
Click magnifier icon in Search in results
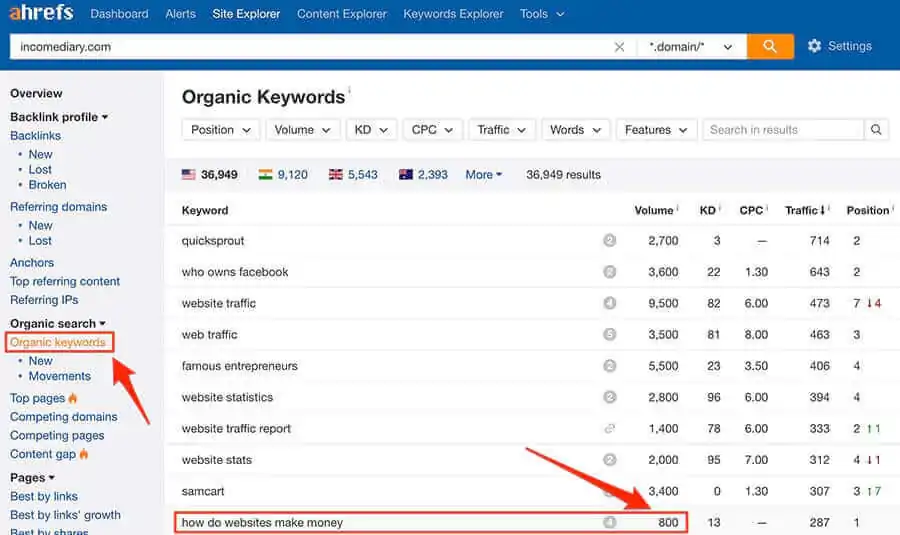click(876, 130)
